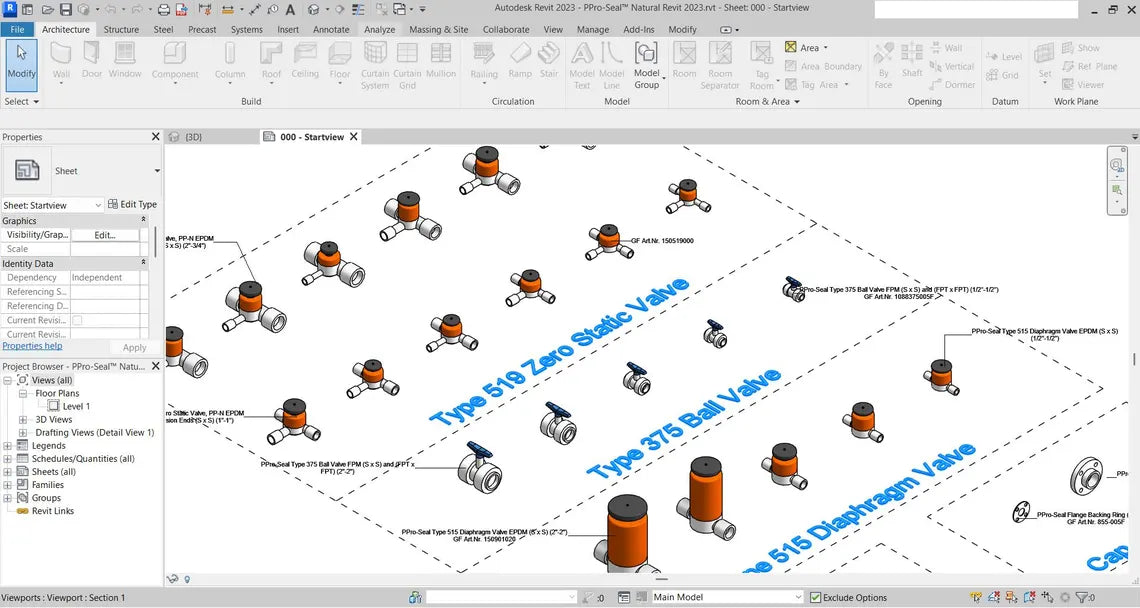
Task: Switch to the Structure ribbon tab
Action: (x=121, y=29)
